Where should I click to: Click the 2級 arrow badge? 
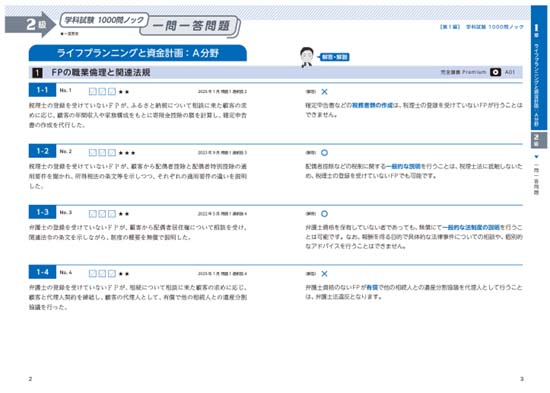(31, 25)
